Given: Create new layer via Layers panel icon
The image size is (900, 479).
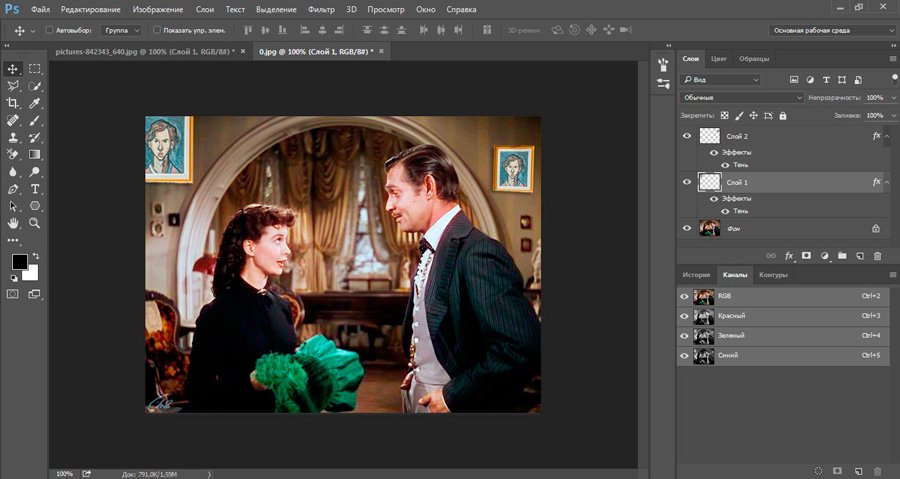Looking at the screenshot, I should point(859,256).
